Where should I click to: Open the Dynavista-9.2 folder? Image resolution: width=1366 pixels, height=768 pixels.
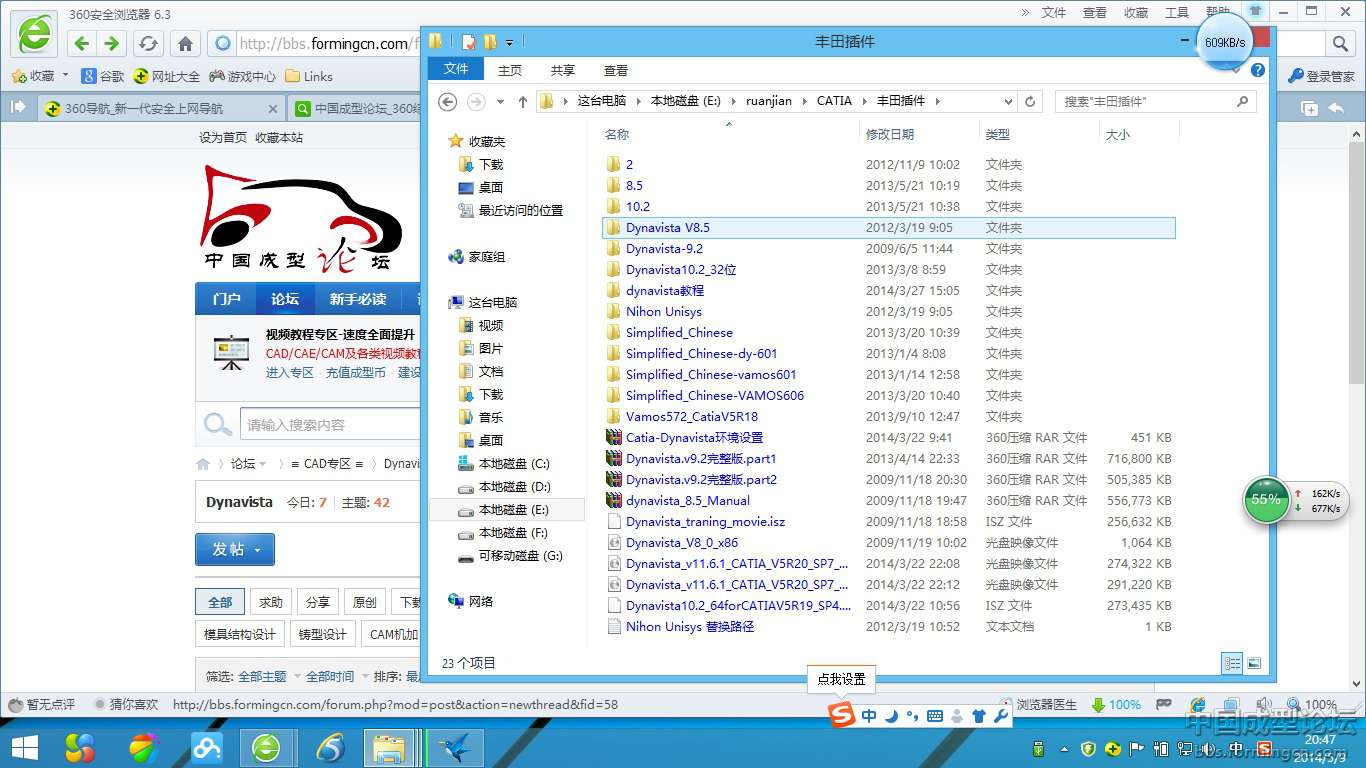(x=664, y=248)
